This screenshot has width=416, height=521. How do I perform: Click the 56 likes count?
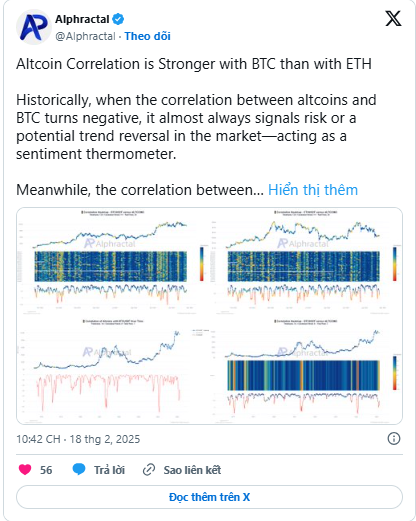pyautogui.click(x=46, y=470)
